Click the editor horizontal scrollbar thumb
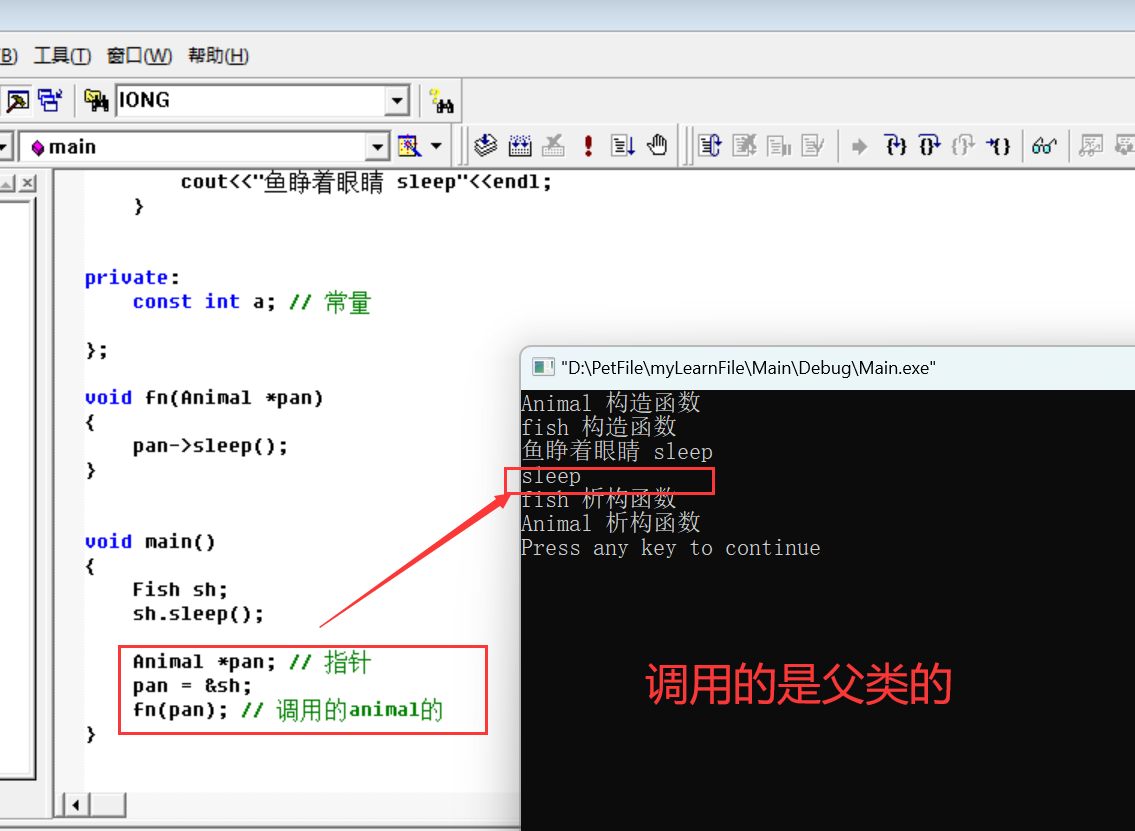Screen dimensions: 1135x831 point(107,804)
